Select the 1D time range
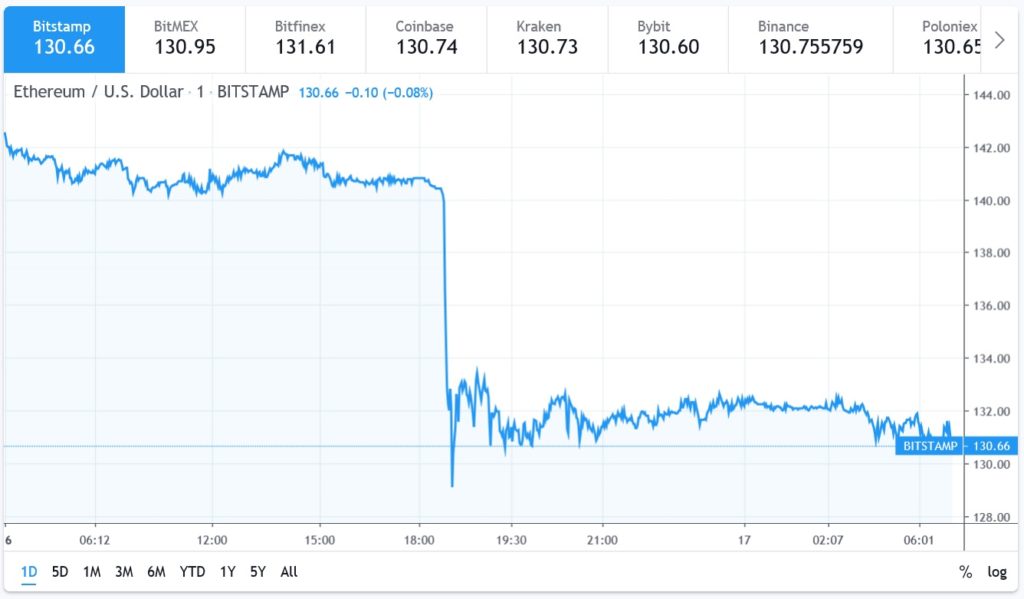The image size is (1024, 599). pyautogui.click(x=29, y=572)
